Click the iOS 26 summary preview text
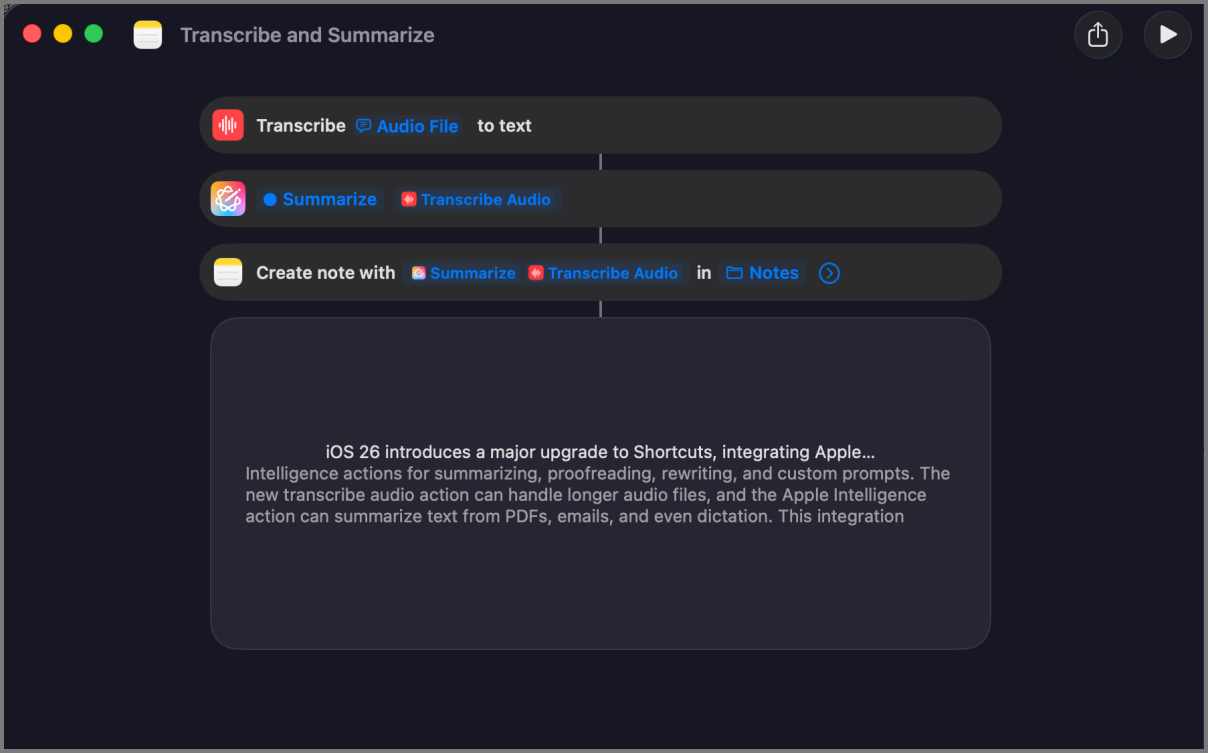Viewport: 1208px width, 753px height. pyautogui.click(x=598, y=484)
